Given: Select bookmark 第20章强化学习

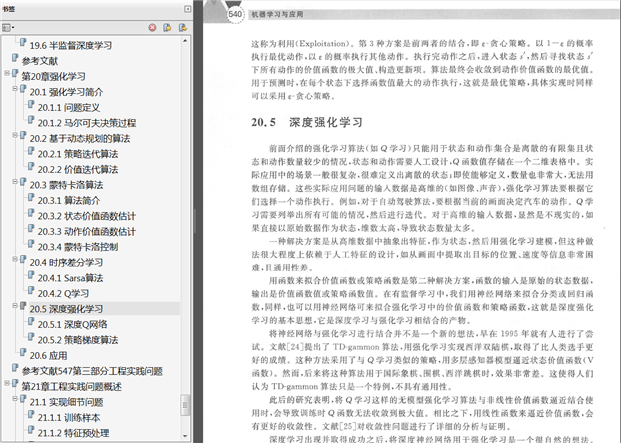Looking at the screenshot, I should tap(53, 76).
